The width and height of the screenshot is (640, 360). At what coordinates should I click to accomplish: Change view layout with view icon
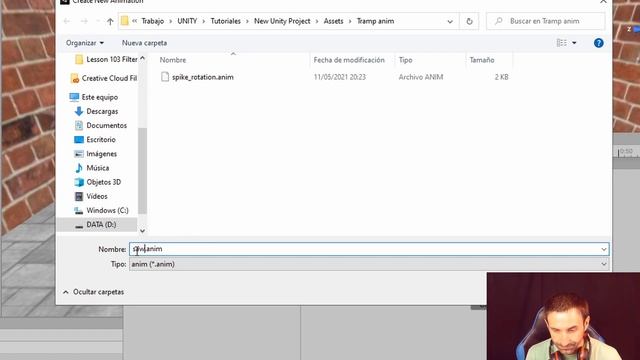562,43
